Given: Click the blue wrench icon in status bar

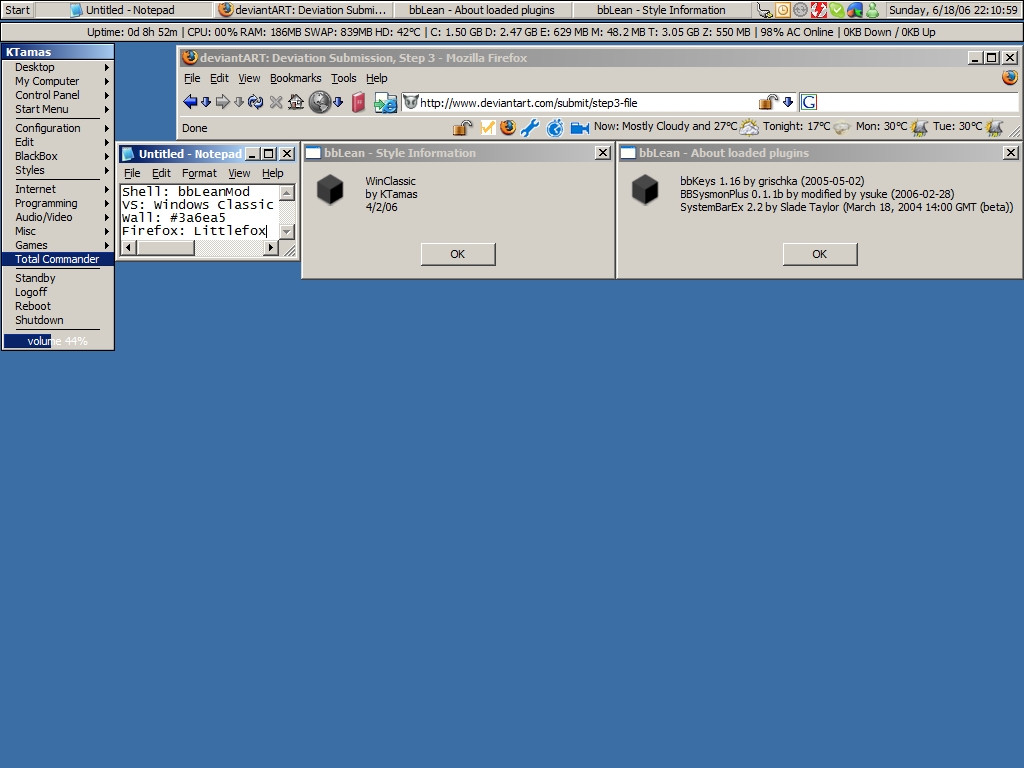Looking at the screenshot, I should [530, 127].
